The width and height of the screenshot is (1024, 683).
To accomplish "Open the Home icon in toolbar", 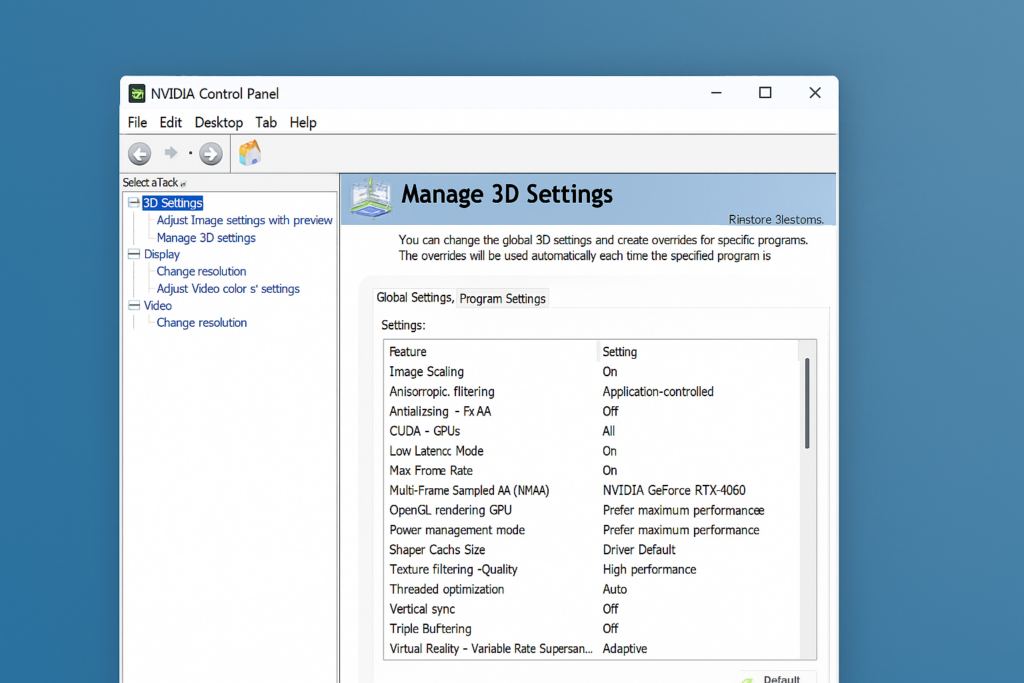I will 249,153.
